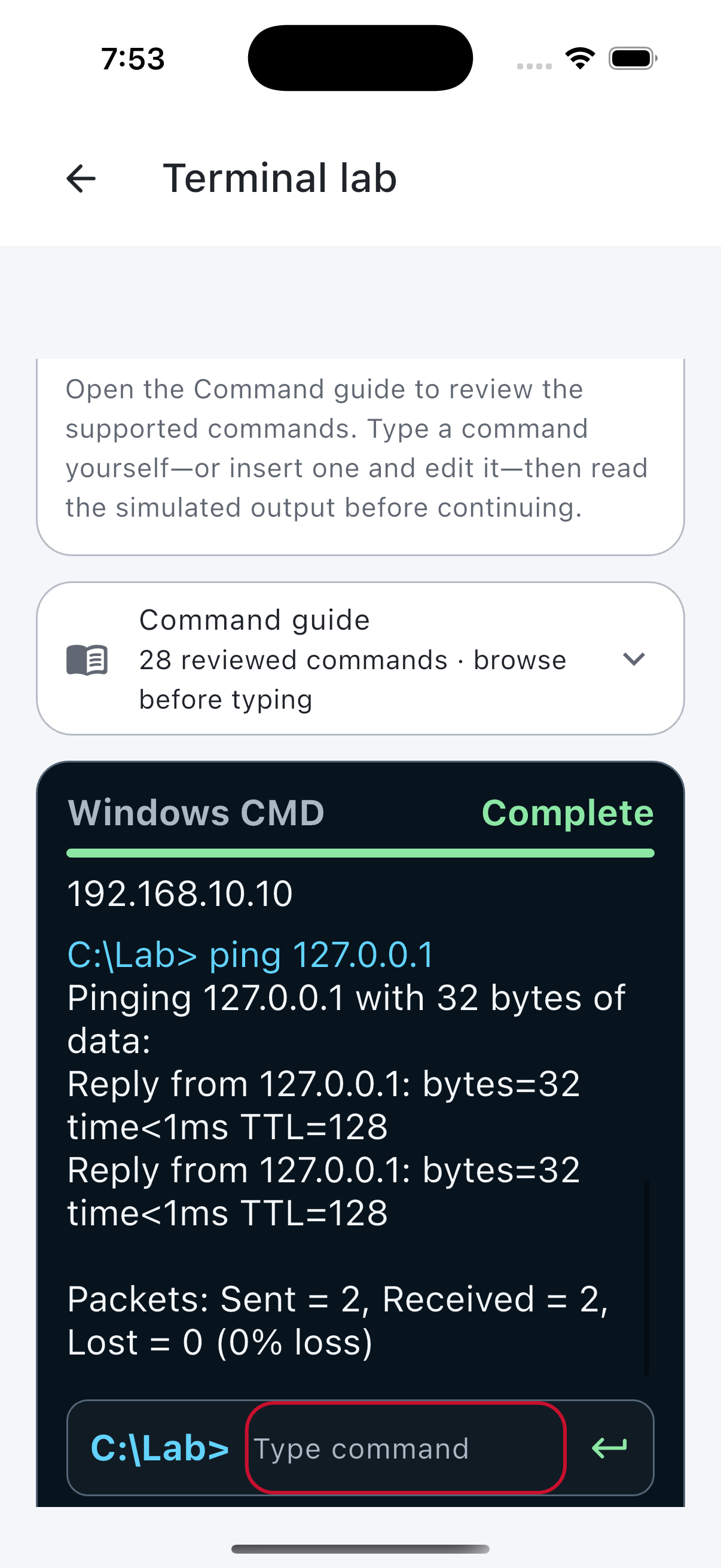Tap the Terminal lab page title
721x1568 pixels.
(280, 178)
